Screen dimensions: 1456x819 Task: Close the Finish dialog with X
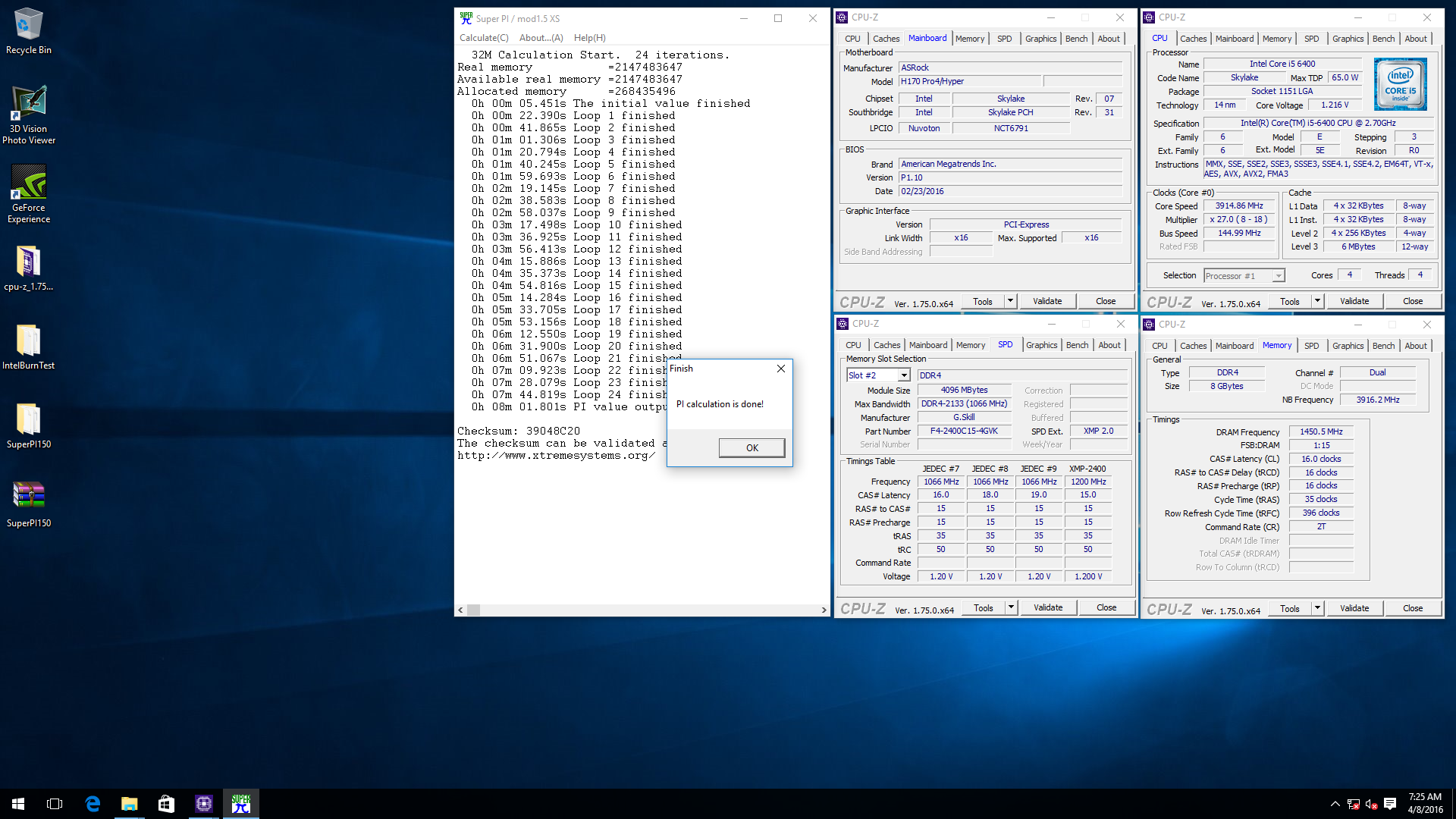pos(781,369)
